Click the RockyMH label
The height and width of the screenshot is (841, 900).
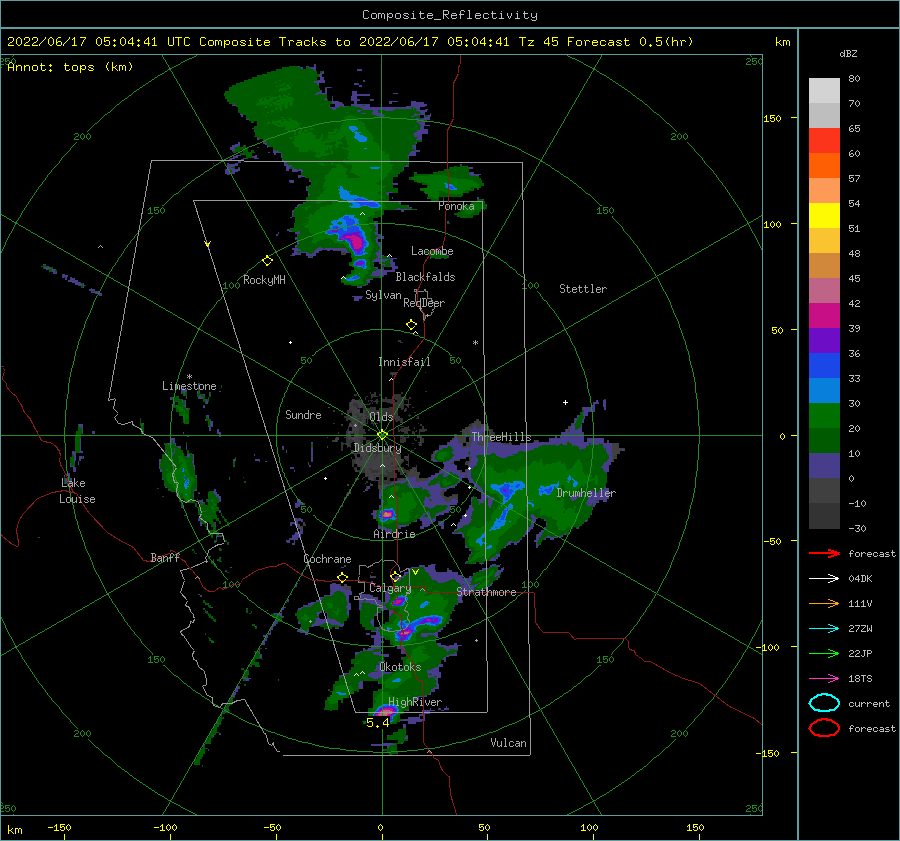264,280
